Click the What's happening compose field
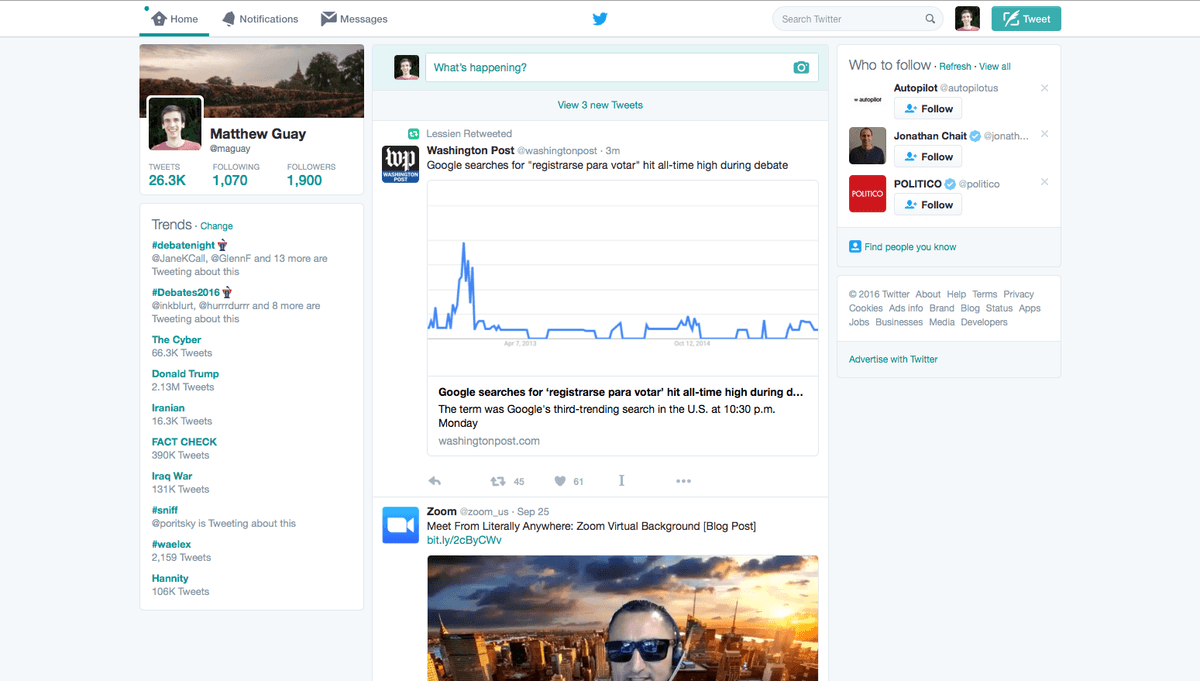The image size is (1200, 681). 622,67
